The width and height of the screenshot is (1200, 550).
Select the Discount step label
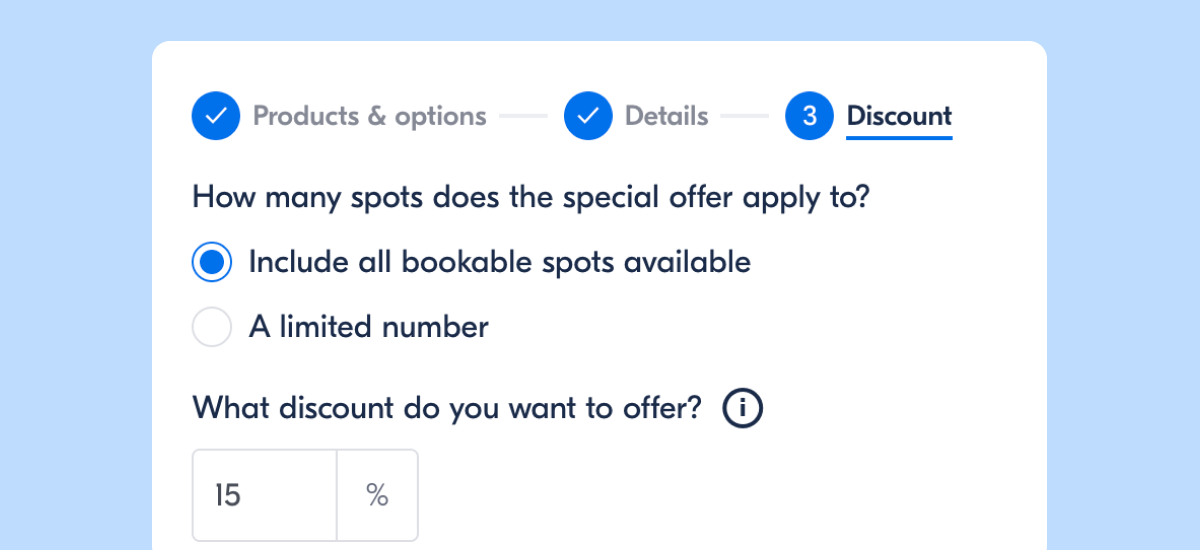[x=899, y=116]
